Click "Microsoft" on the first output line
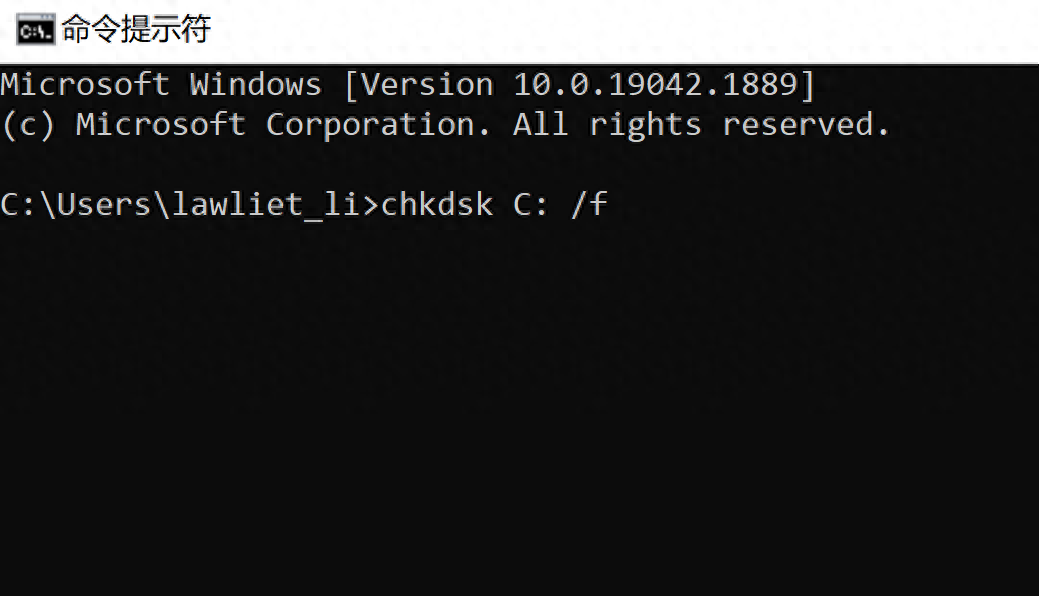The image size is (1039, 596). [85, 85]
